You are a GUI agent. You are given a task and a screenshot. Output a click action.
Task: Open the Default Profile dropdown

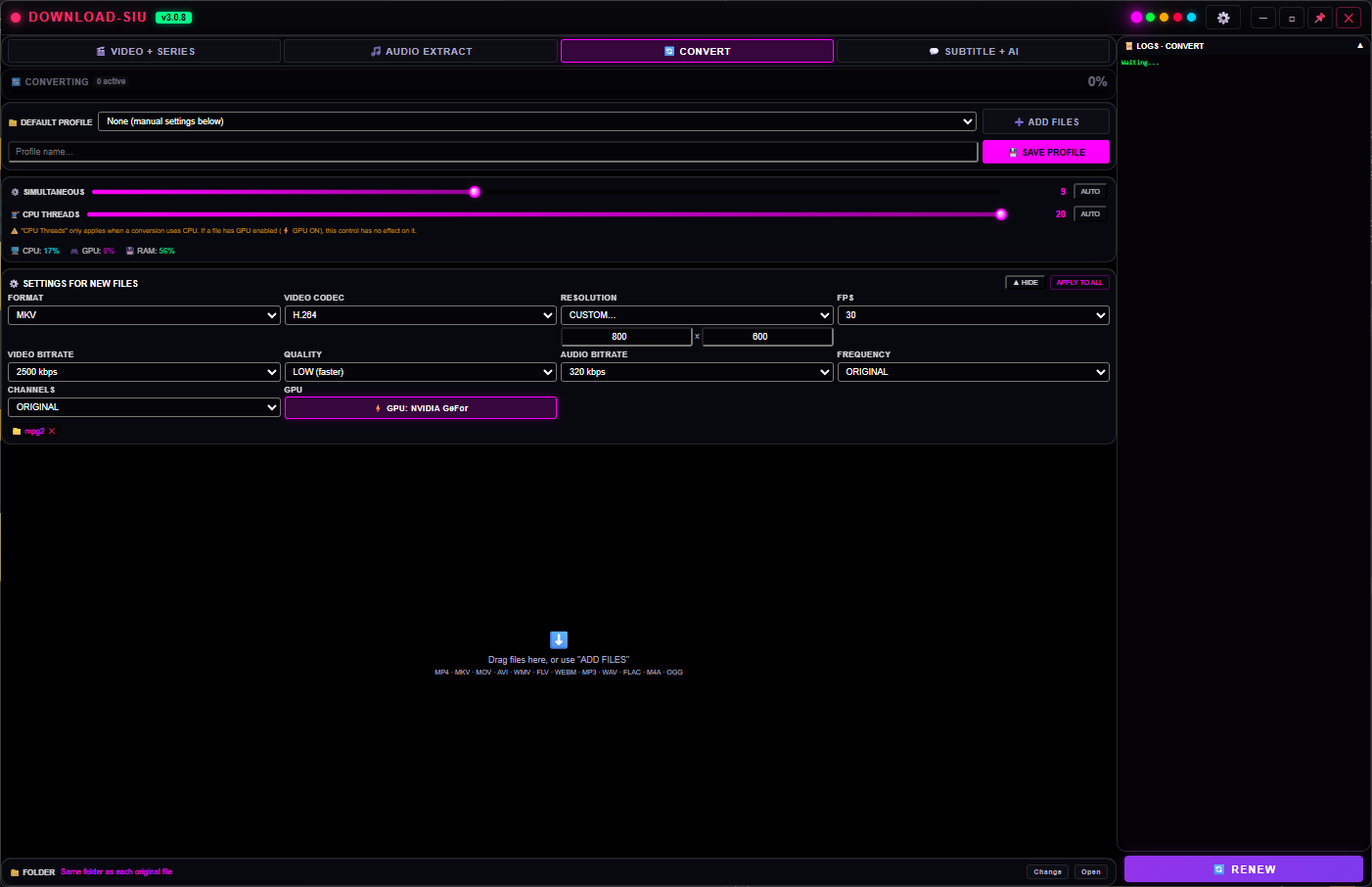[537, 121]
